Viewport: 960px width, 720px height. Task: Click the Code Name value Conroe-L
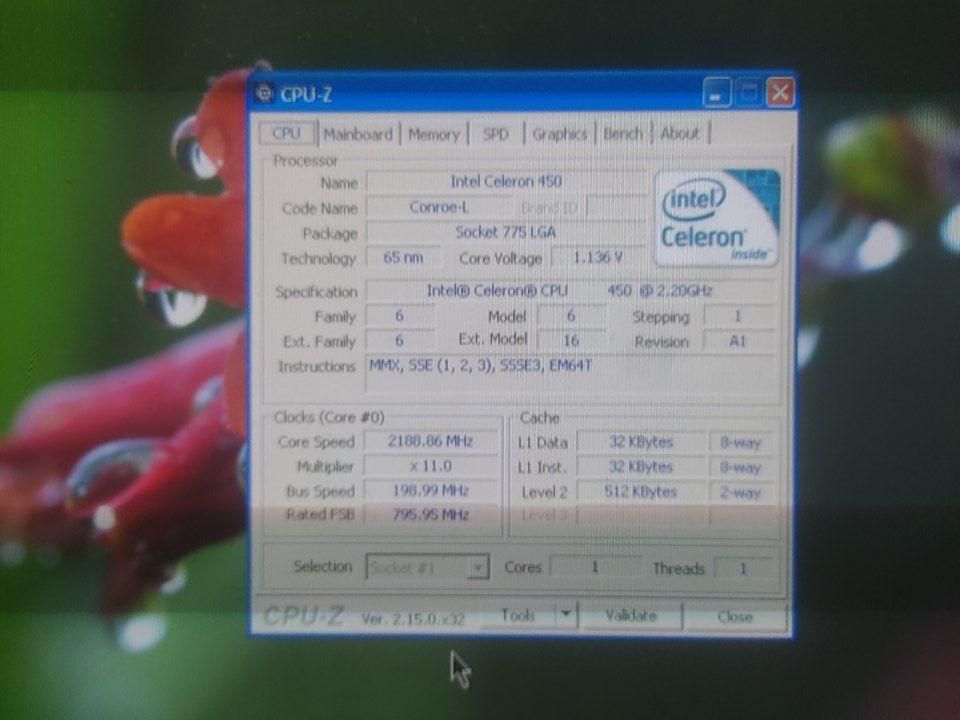[439, 207]
